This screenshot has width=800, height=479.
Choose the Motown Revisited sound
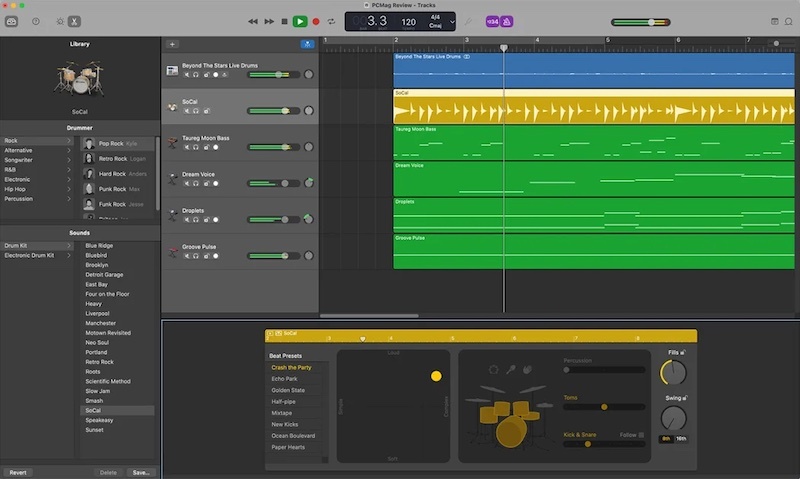click(x=107, y=333)
